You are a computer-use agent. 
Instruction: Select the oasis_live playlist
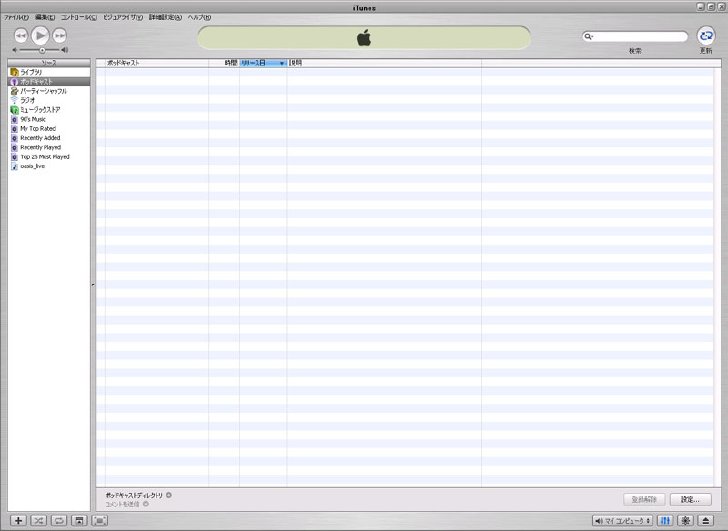pyautogui.click(x=49, y=166)
